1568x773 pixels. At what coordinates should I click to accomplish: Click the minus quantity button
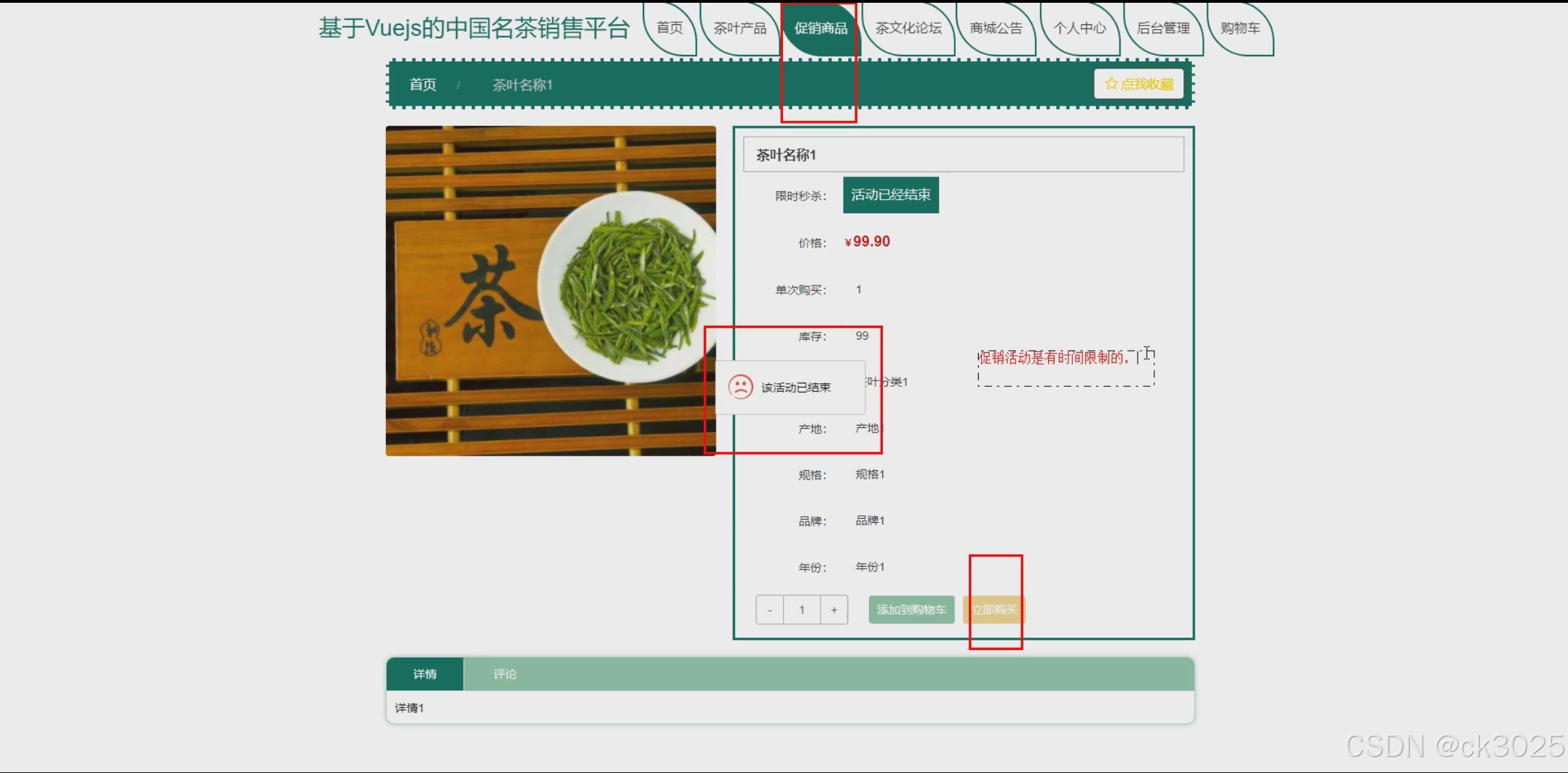point(769,610)
